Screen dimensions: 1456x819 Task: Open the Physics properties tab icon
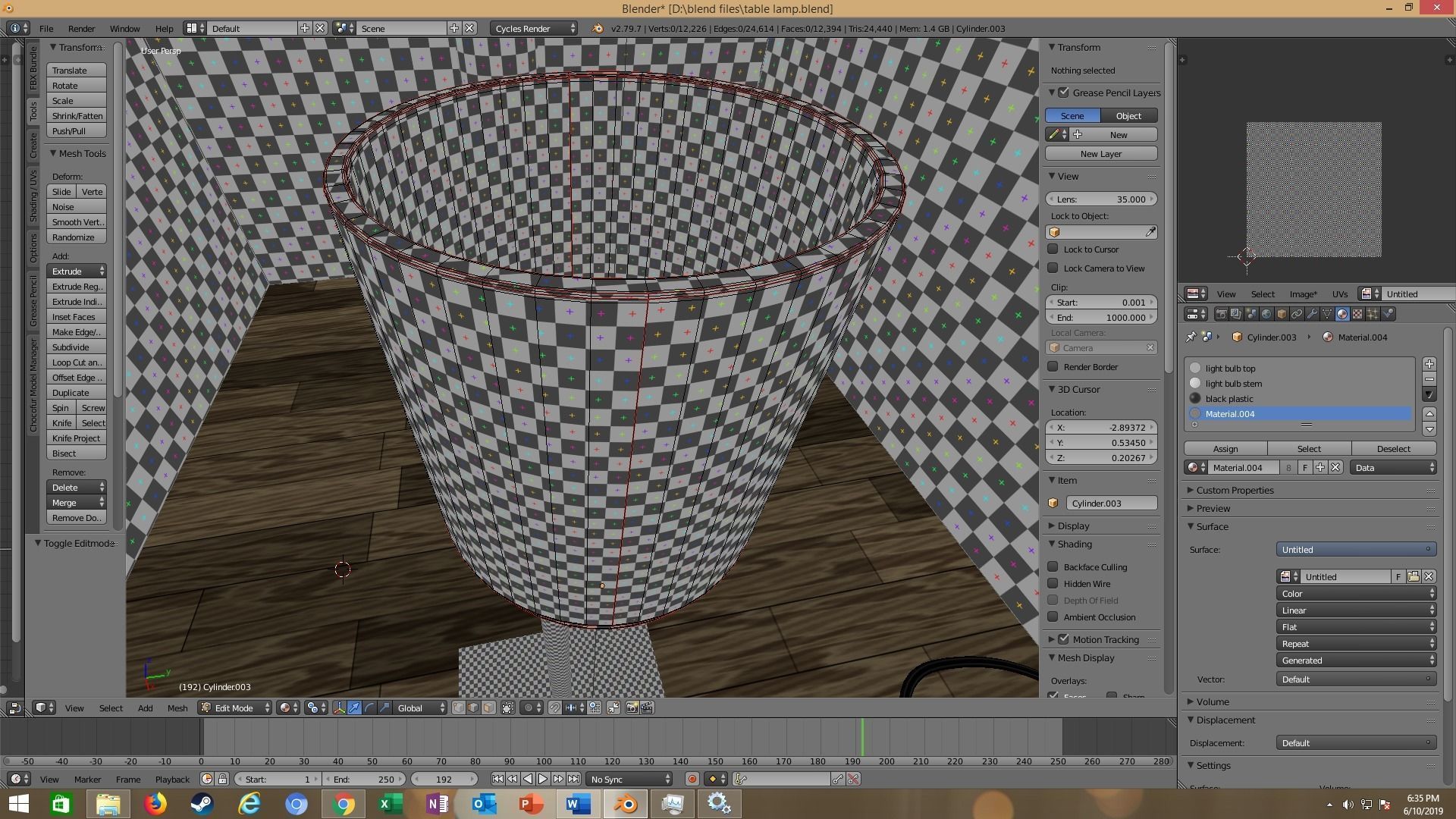[x=1388, y=314]
